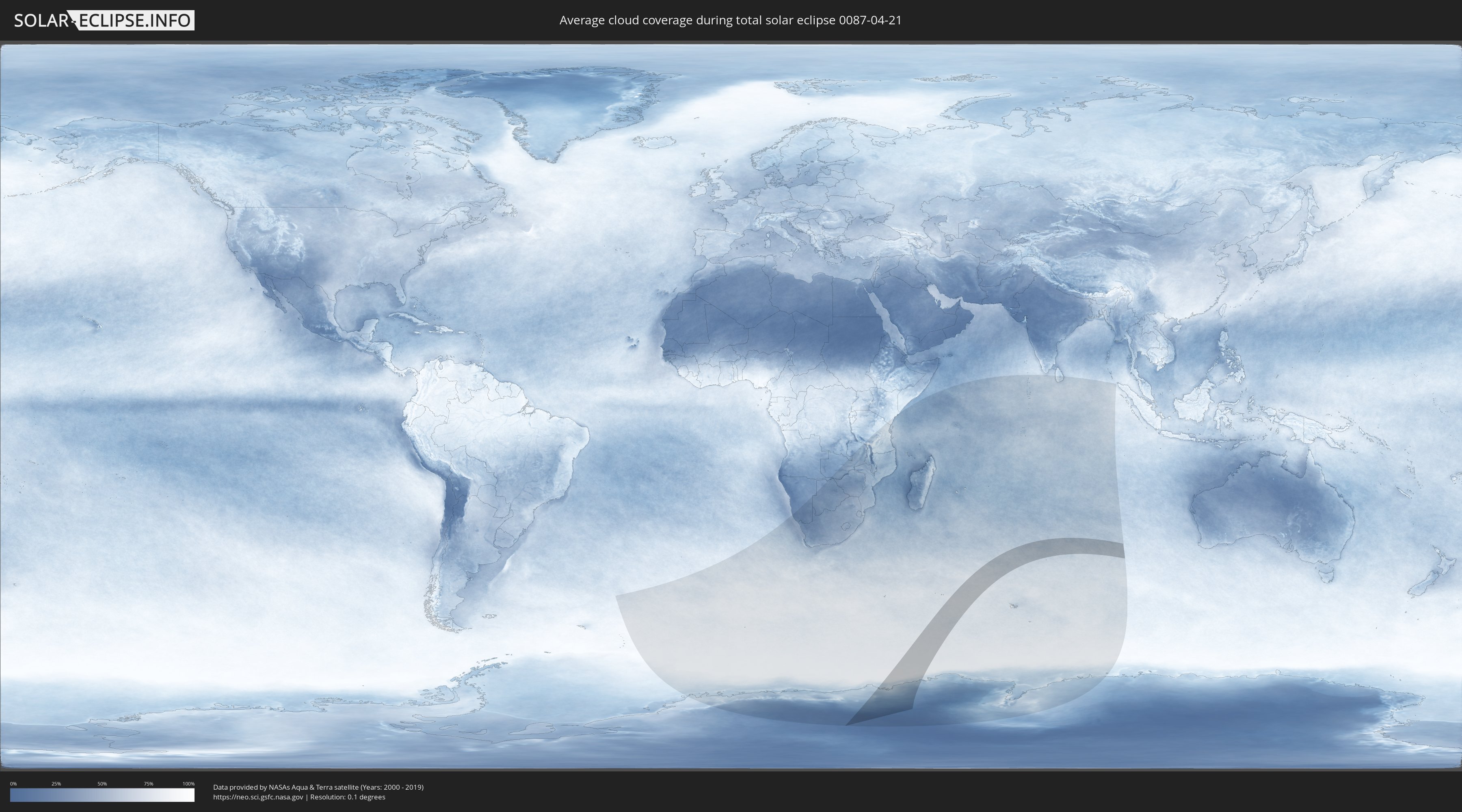Click the '50%' legend label
The image size is (1462, 812).
tap(102, 784)
